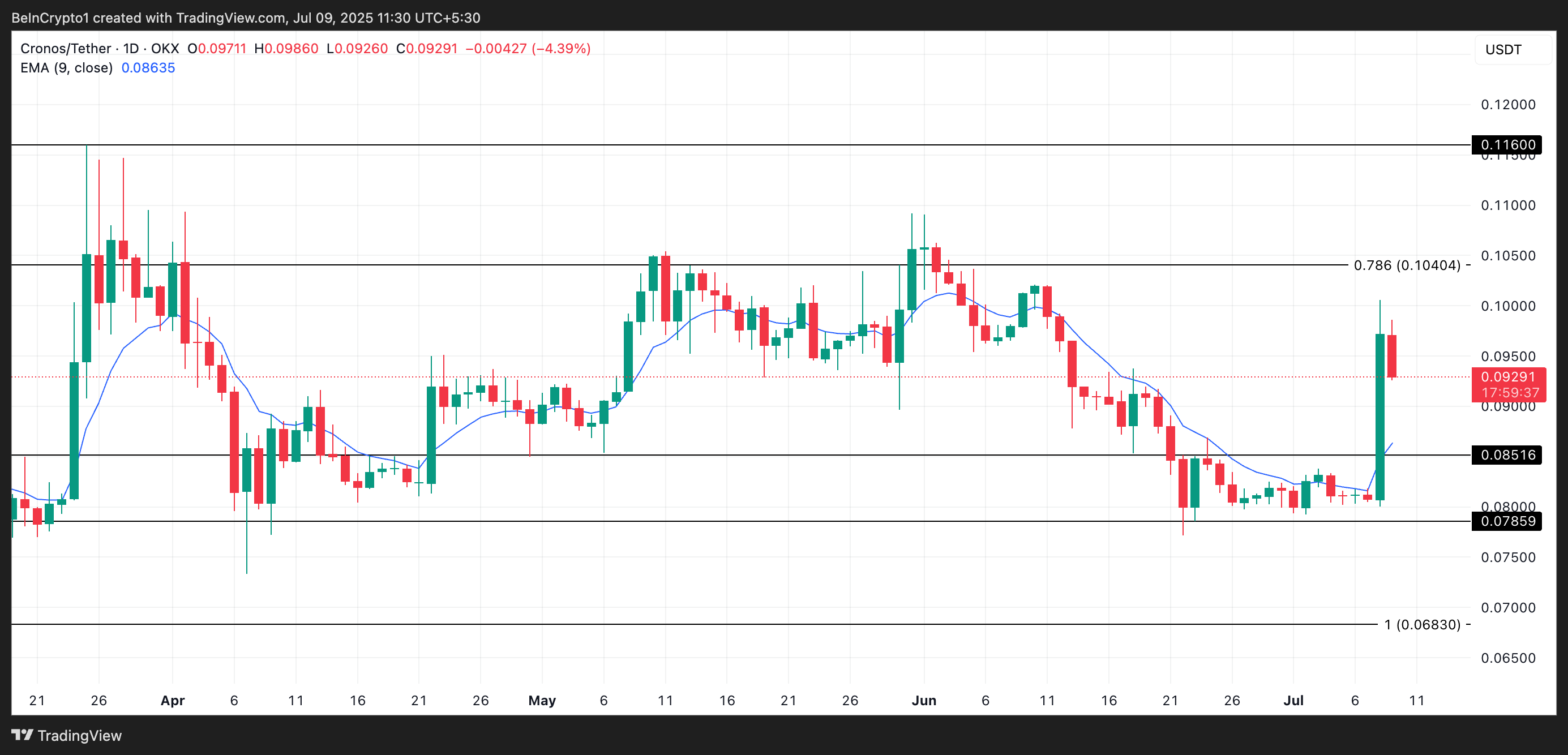The width and height of the screenshot is (1568, 755).
Task: Click the 0.08516 price level label
Action: 1507,455
